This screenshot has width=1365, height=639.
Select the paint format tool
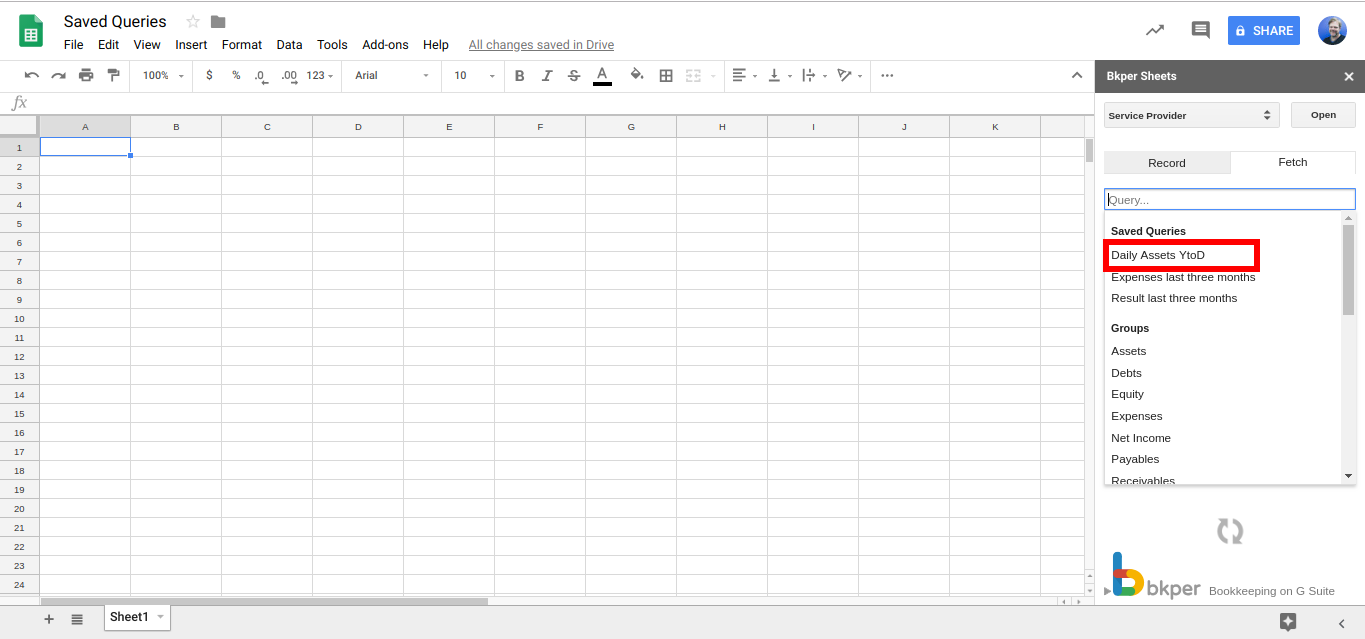(113, 75)
